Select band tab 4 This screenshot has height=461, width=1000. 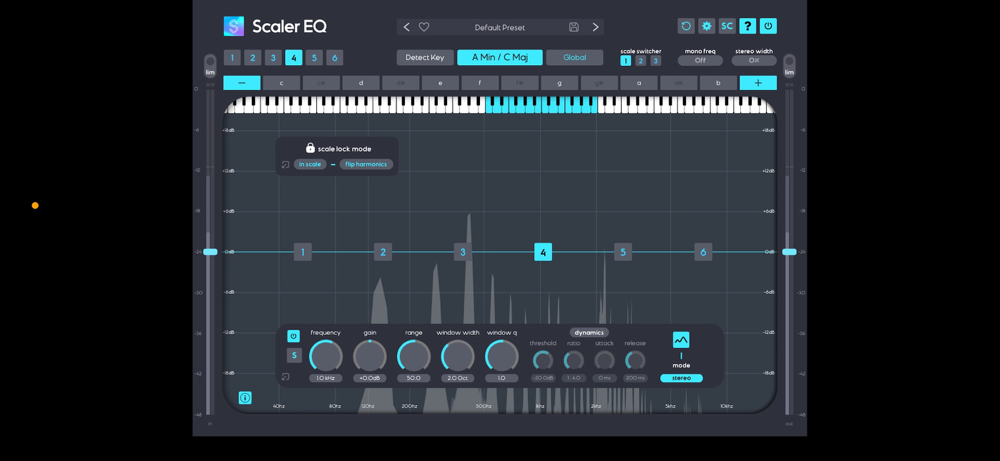click(x=293, y=58)
